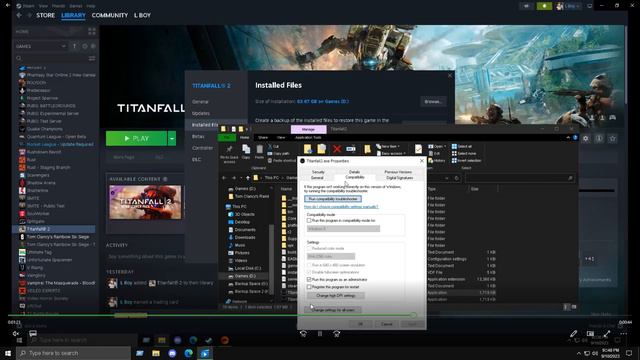Open the video player captions menu
This screenshot has width=640, height=360.
point(33,334)
